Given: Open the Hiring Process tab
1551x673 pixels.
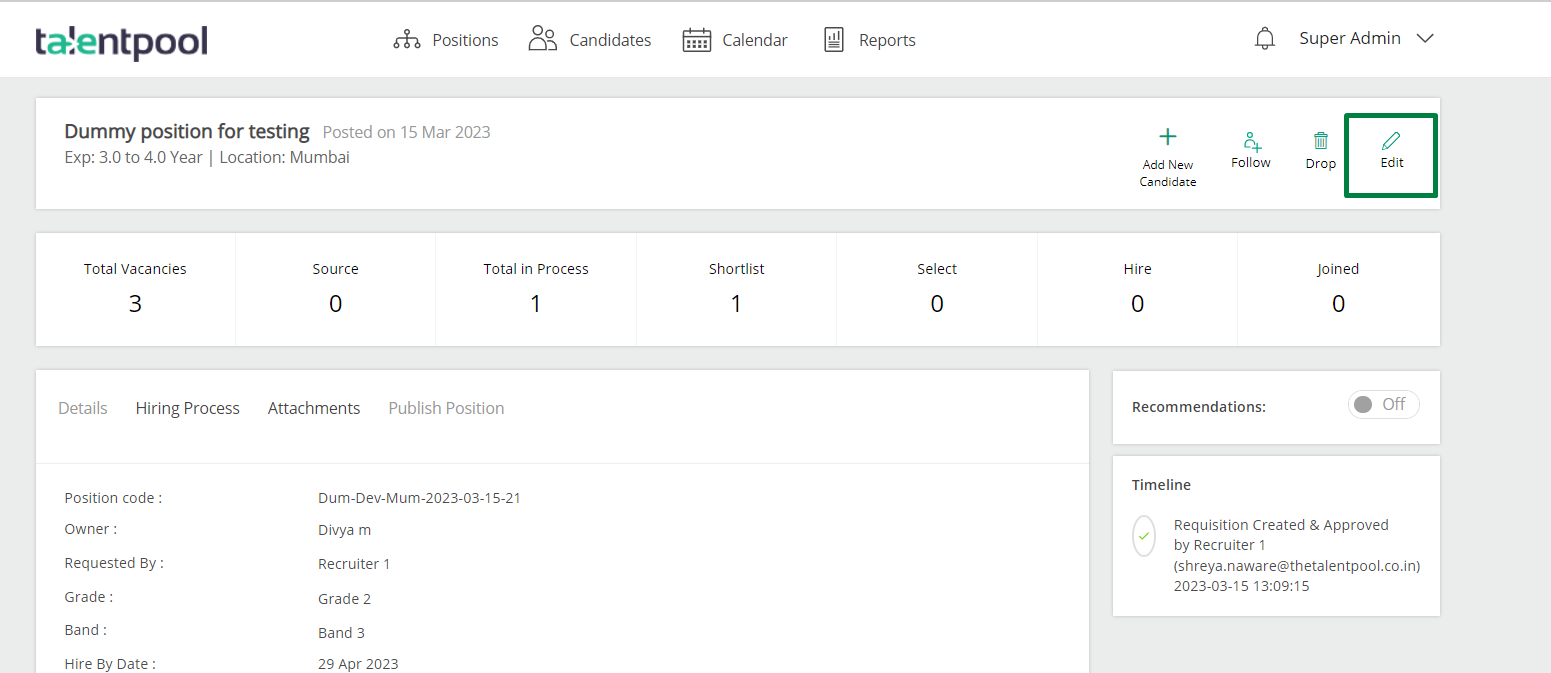Looking at the screenshot, I should (187, 408).
